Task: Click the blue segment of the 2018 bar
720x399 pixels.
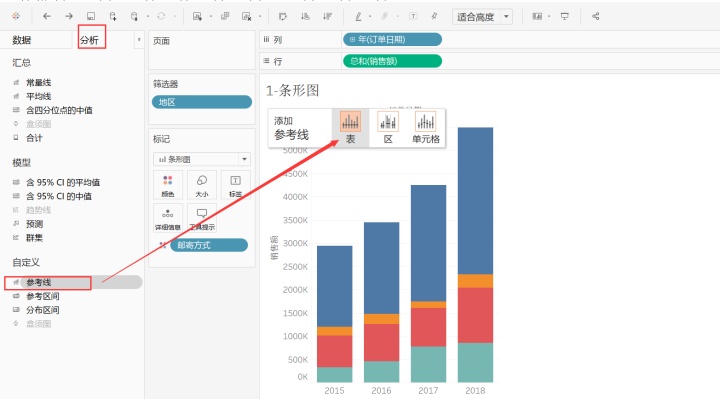Action: pos(475,200)
